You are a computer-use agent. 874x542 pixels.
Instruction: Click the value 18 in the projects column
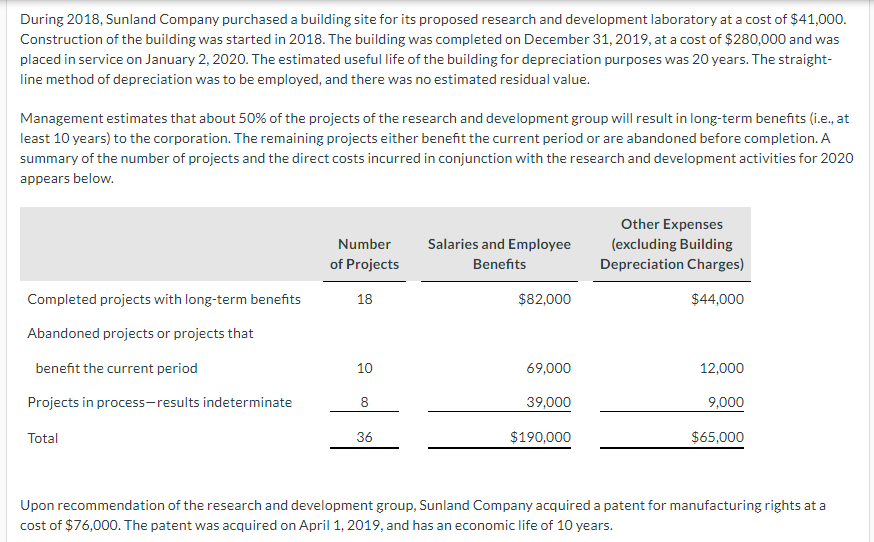(364, 299)
